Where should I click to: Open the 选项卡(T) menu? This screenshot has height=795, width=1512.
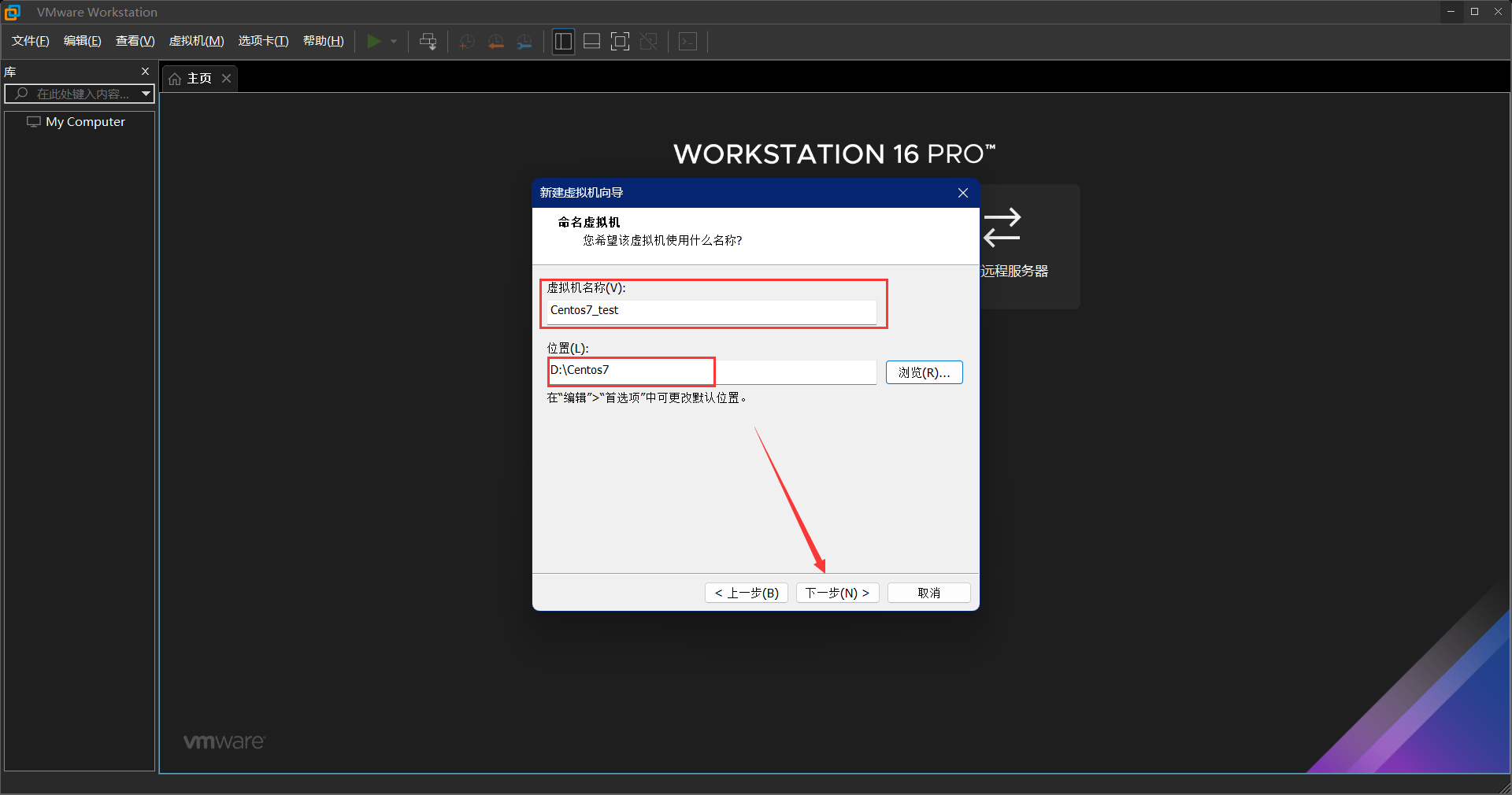(x=264, y=41)
